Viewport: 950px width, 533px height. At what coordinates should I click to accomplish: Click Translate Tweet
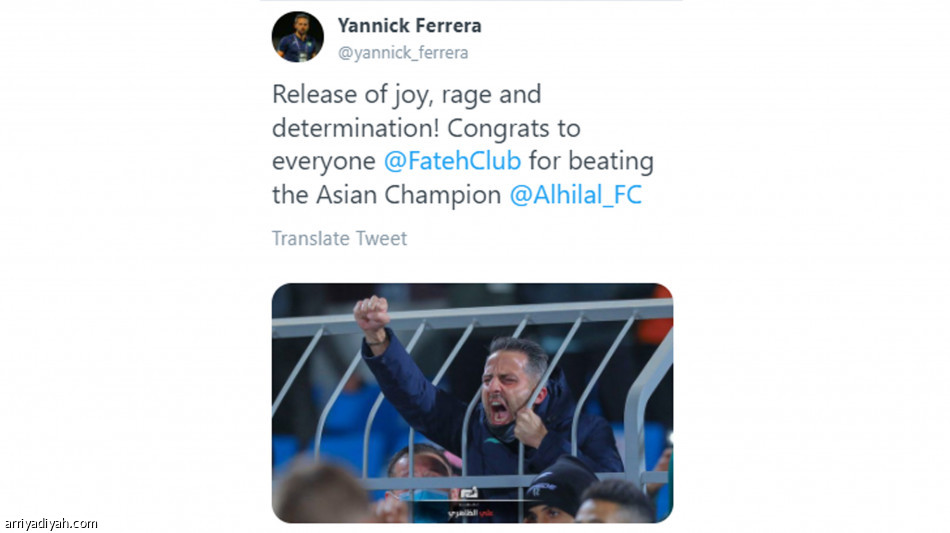[339, 238]
